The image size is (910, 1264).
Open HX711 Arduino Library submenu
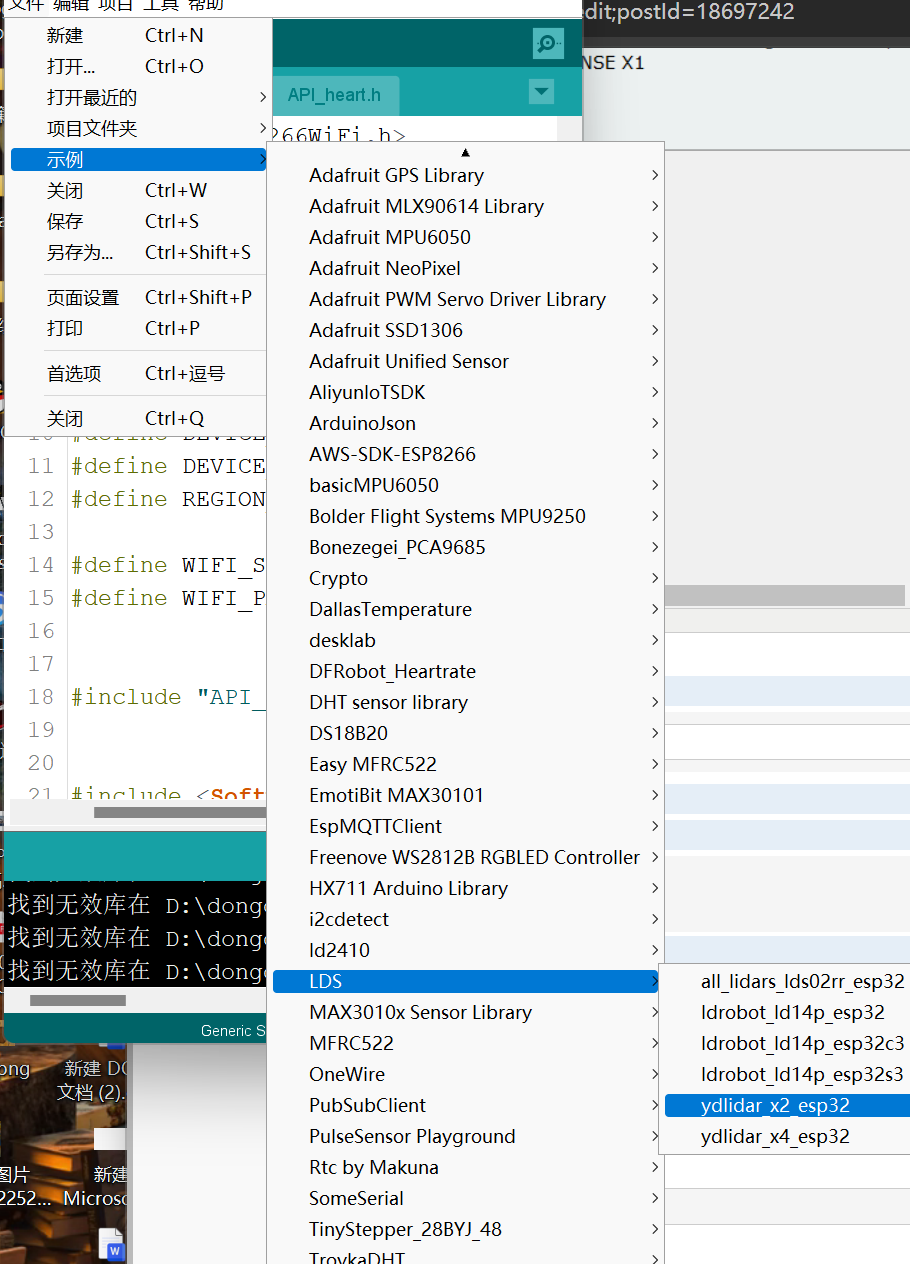pos(465,889)
